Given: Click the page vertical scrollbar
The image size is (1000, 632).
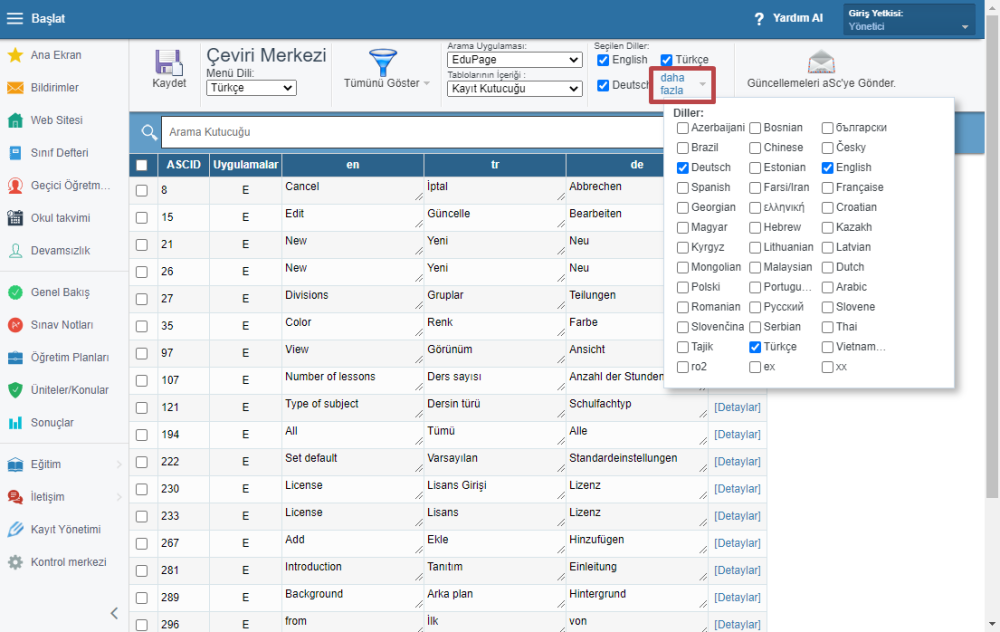Looking at the screenshot, I should [x=992, y=255].
